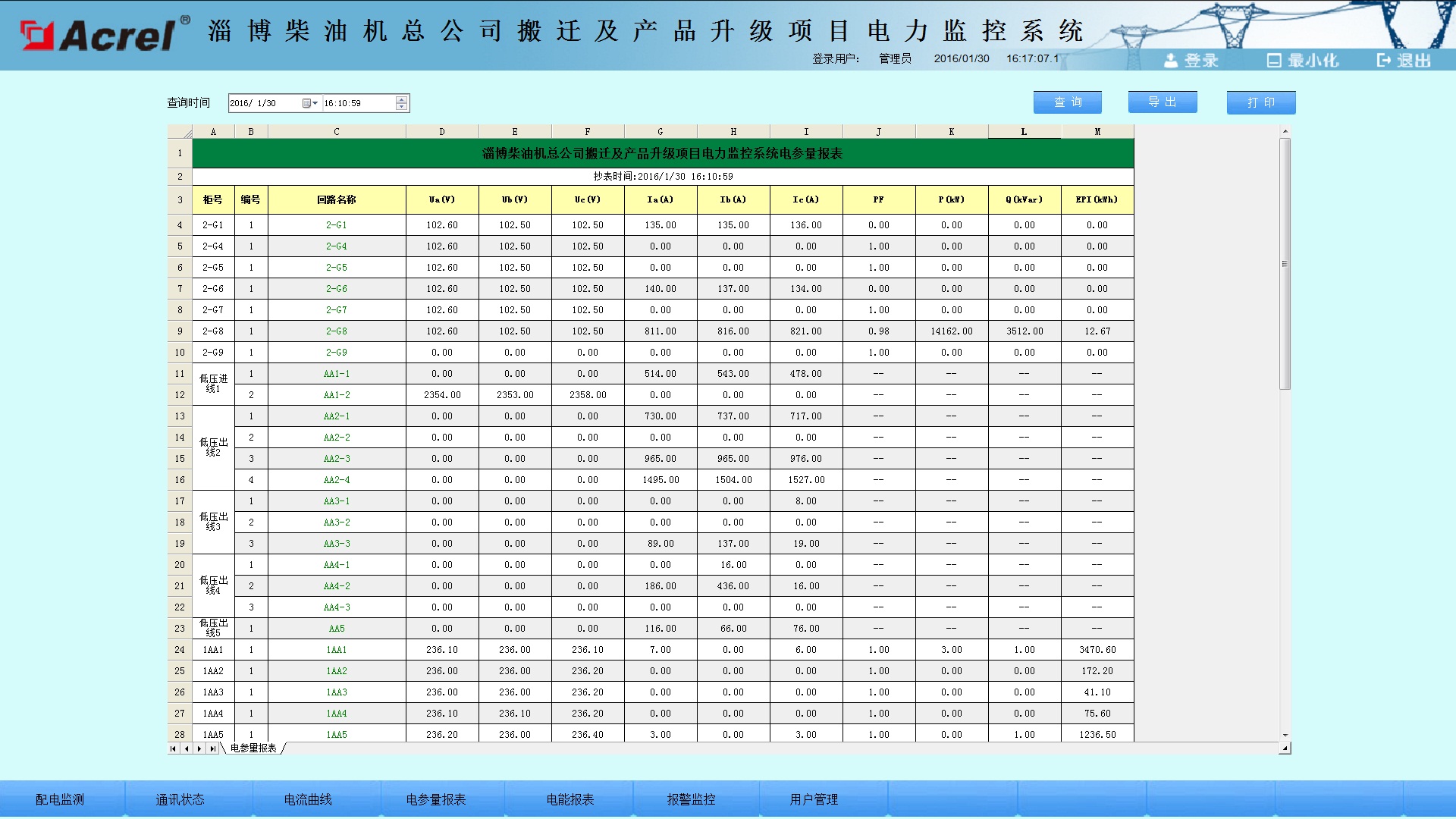Open the 配电监测 bottom menu item
Viewport: 1456px width, 819px height.
(60, 799)
